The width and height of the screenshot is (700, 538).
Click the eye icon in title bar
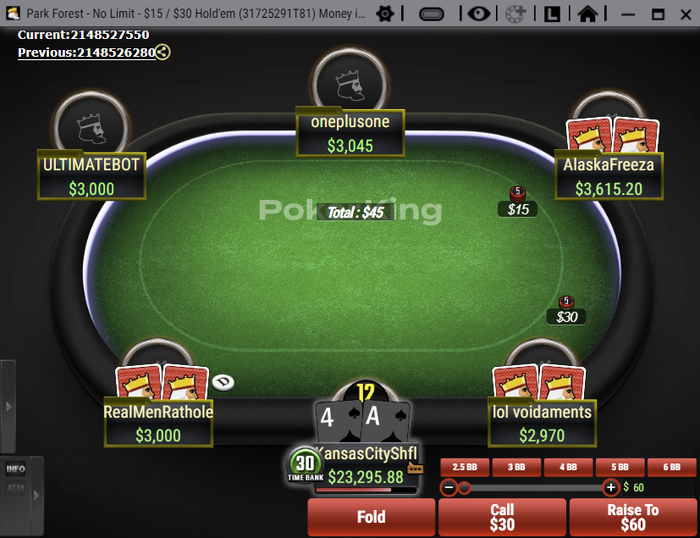coord(479,14)
